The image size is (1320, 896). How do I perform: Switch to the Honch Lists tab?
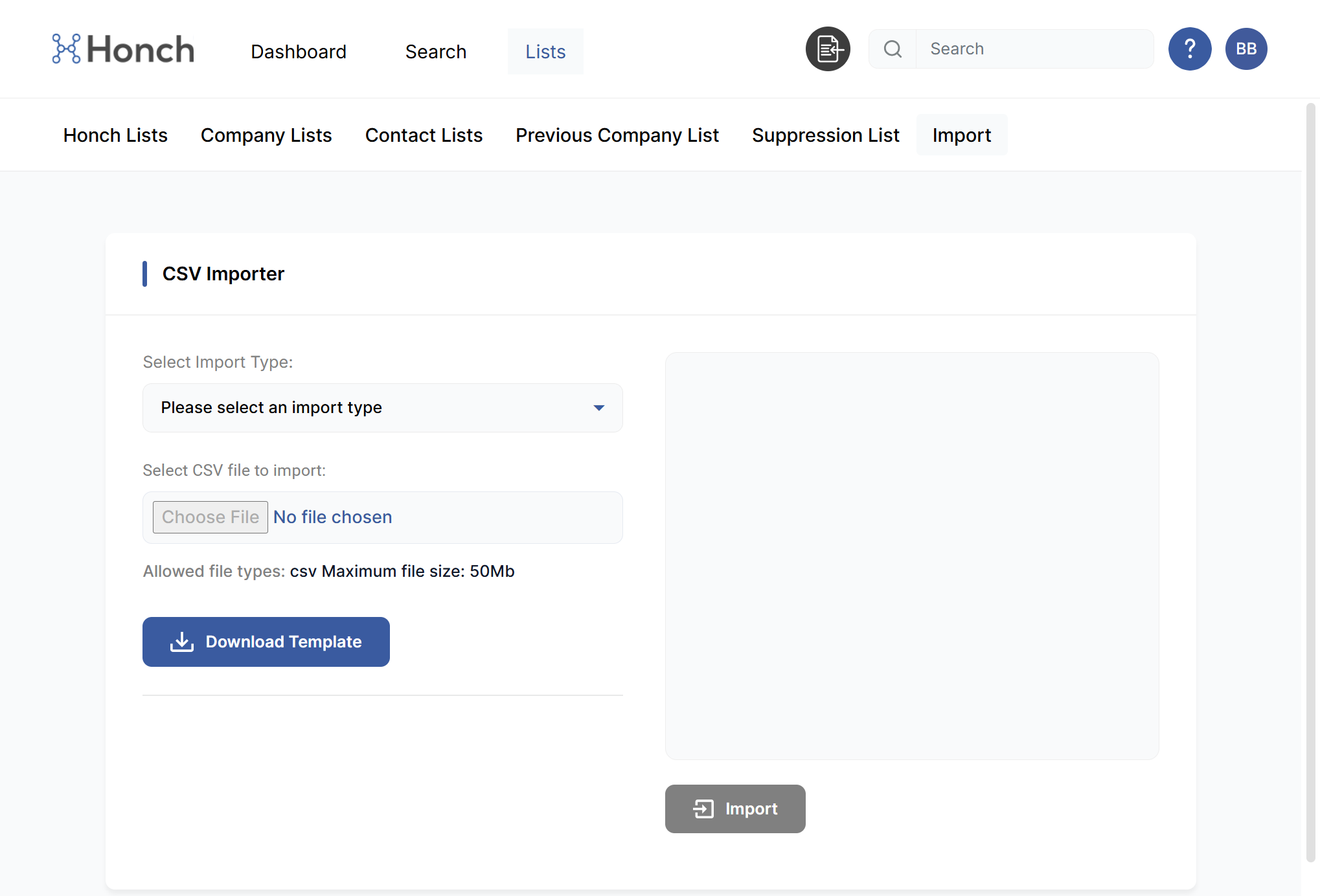click(x=115, y=135)
